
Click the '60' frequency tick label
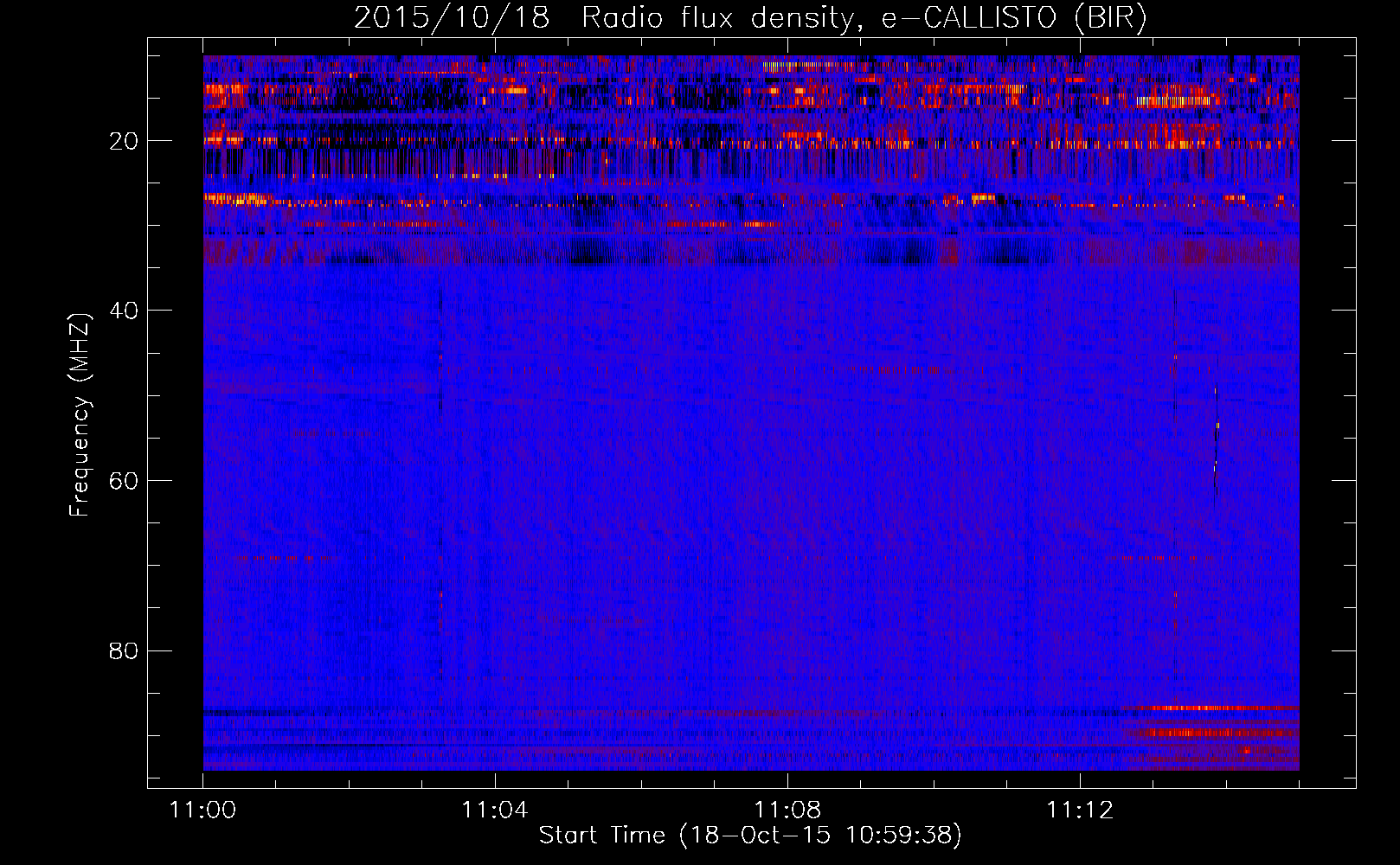125,481
